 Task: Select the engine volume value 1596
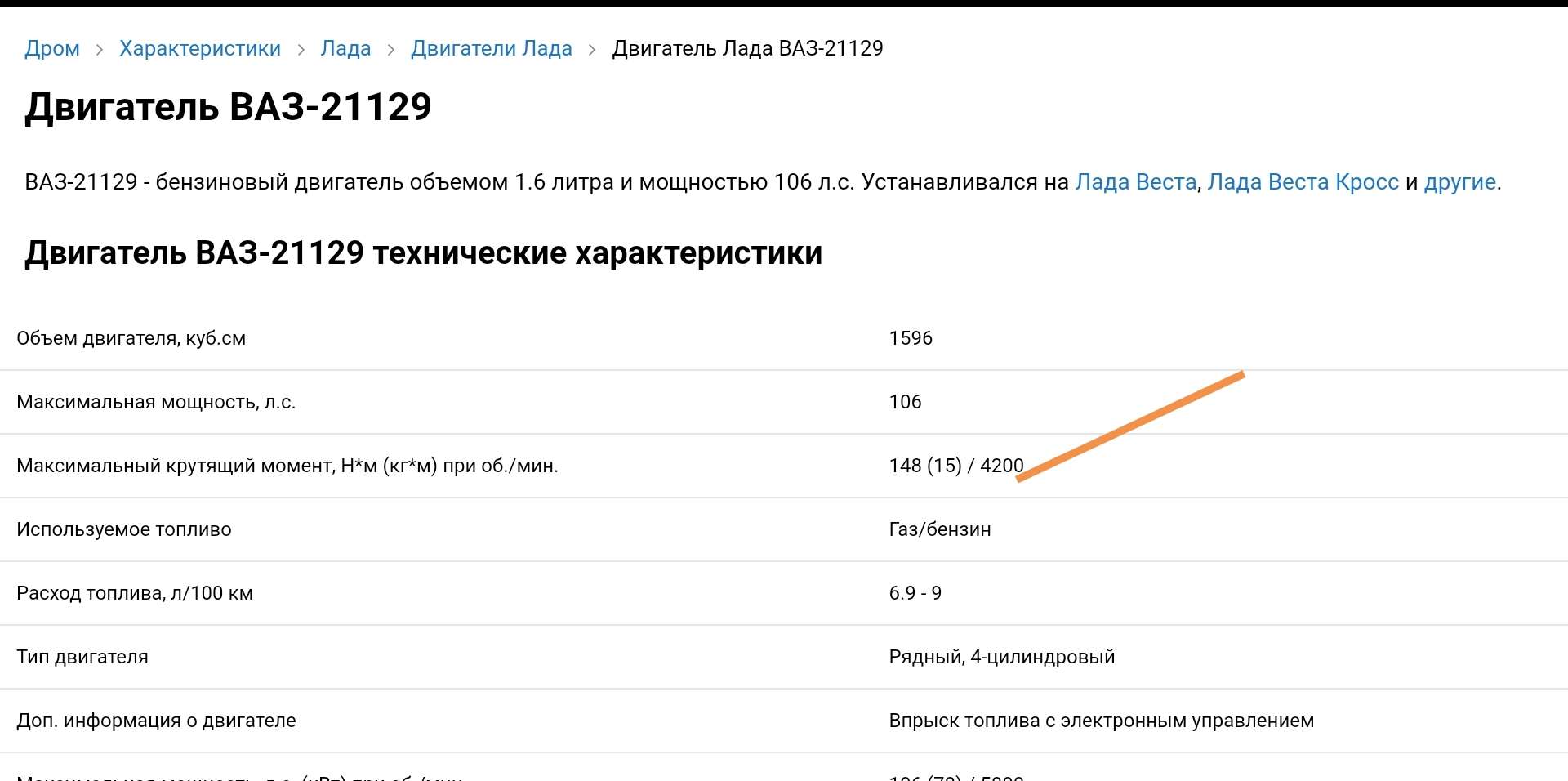click(x=911, y=338)
